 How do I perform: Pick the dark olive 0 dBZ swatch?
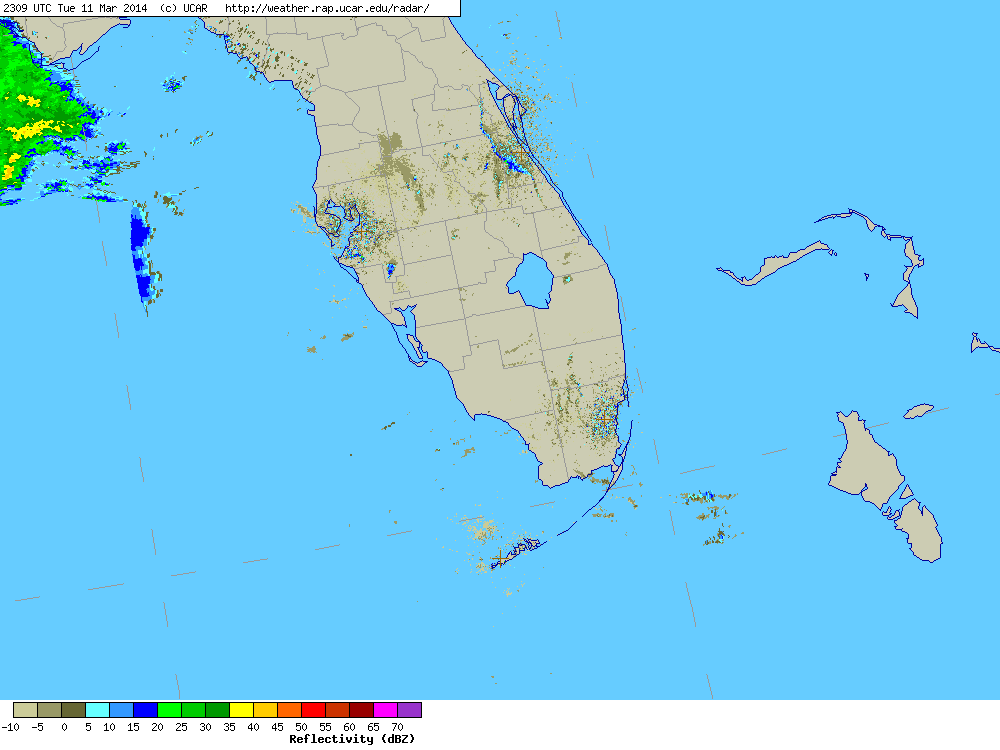pos(74,710)
